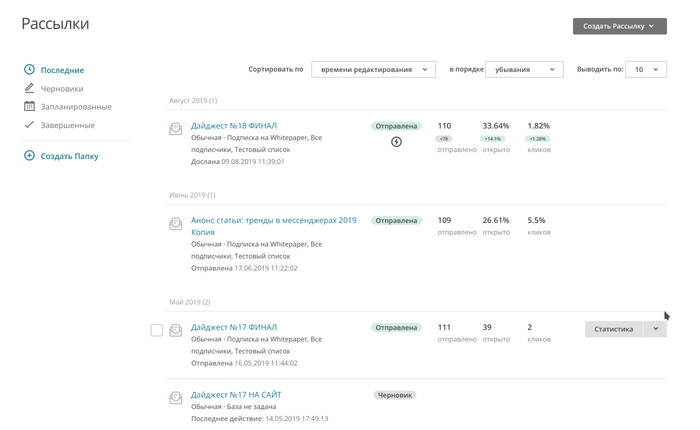Open the Запланированные folder
Image resolution: width=700 pixels, height=430 pixels.
[75, 106]
